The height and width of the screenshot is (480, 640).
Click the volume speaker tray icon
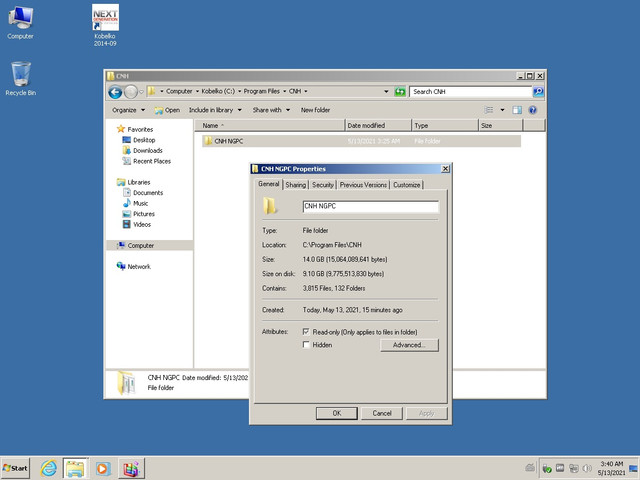pyautogui.click(x=587, y=468)
